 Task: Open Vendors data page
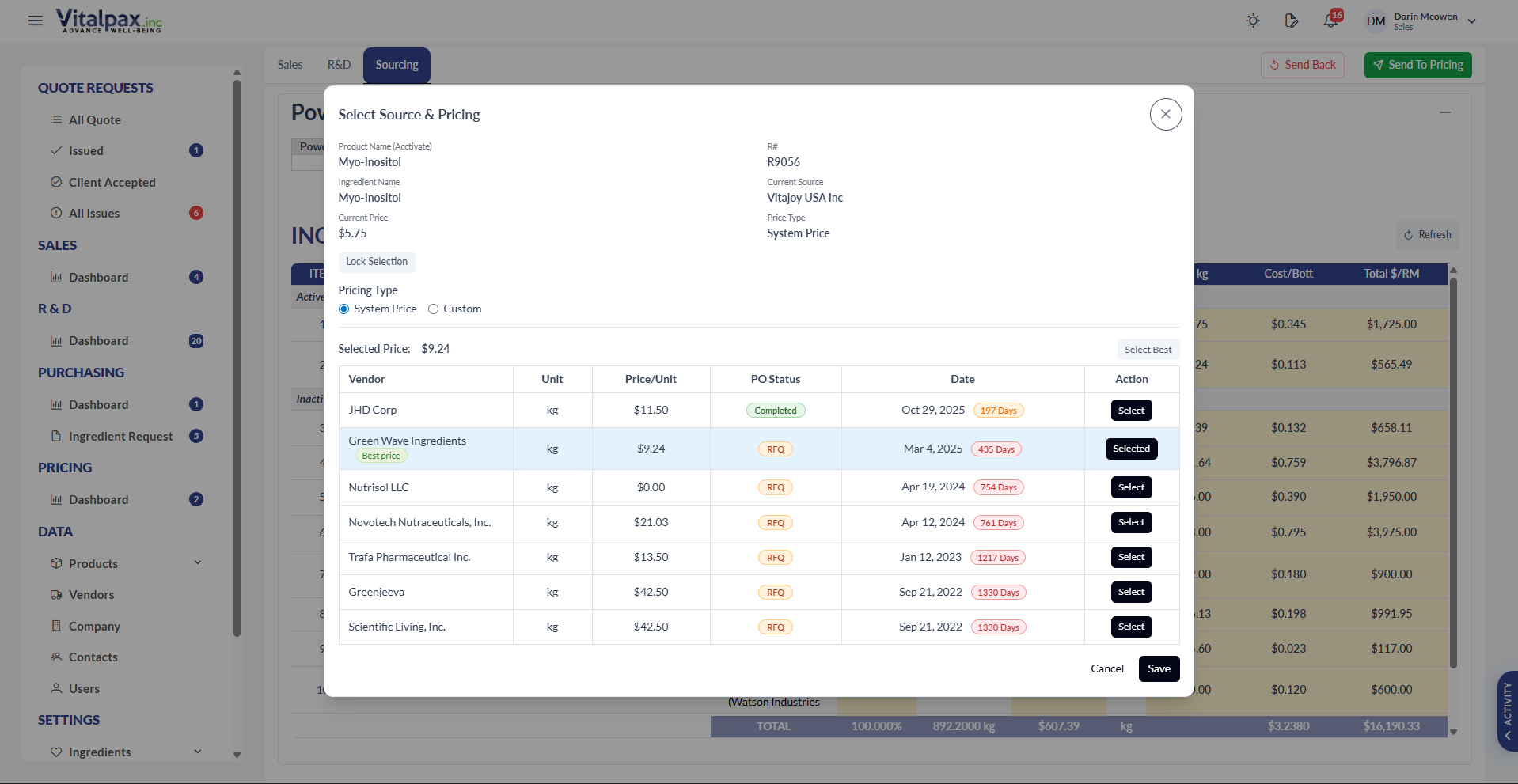pyautogui.click(x=91, y=594)
